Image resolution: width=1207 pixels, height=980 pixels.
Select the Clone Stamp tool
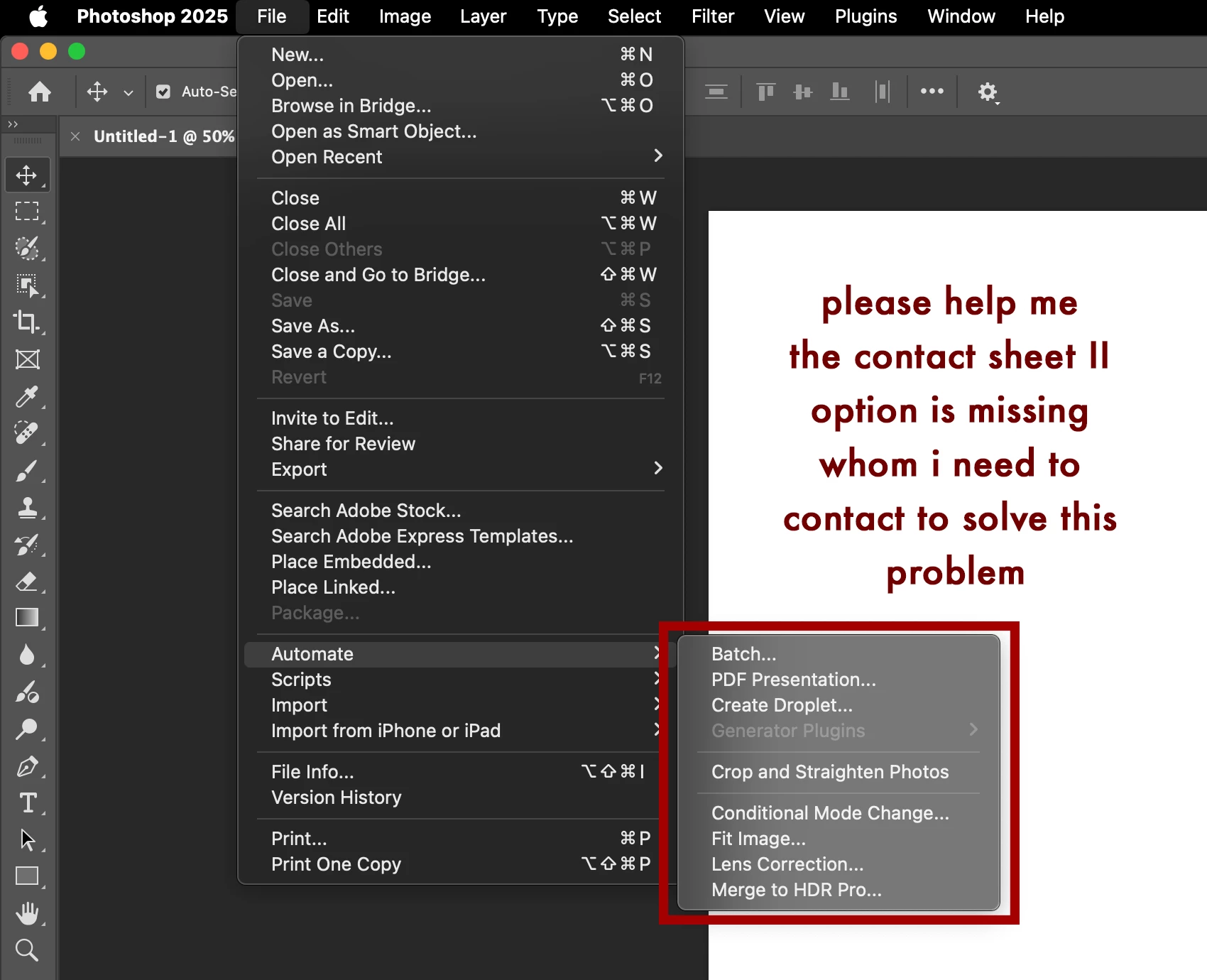(x=27, y=507)
